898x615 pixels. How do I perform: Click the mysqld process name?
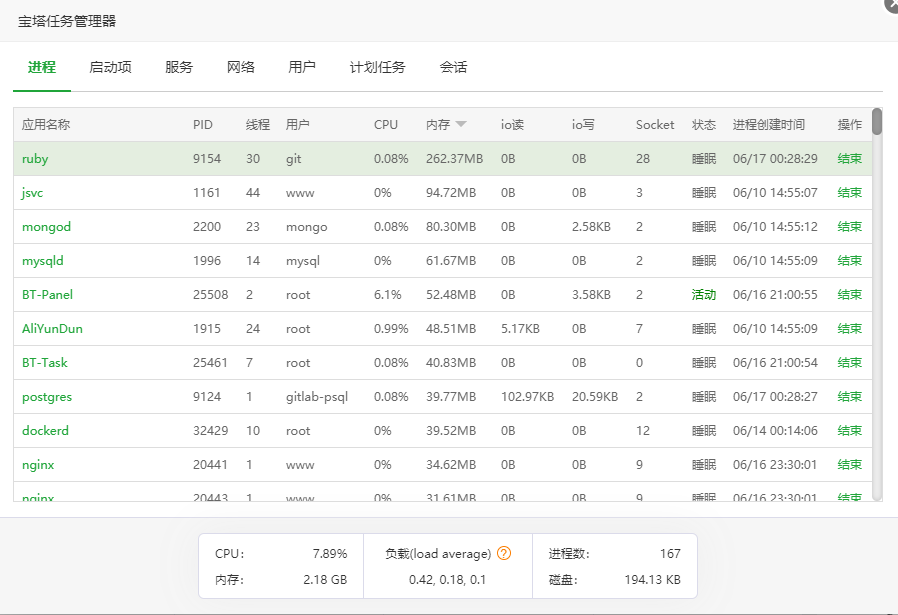coord(44,260)
